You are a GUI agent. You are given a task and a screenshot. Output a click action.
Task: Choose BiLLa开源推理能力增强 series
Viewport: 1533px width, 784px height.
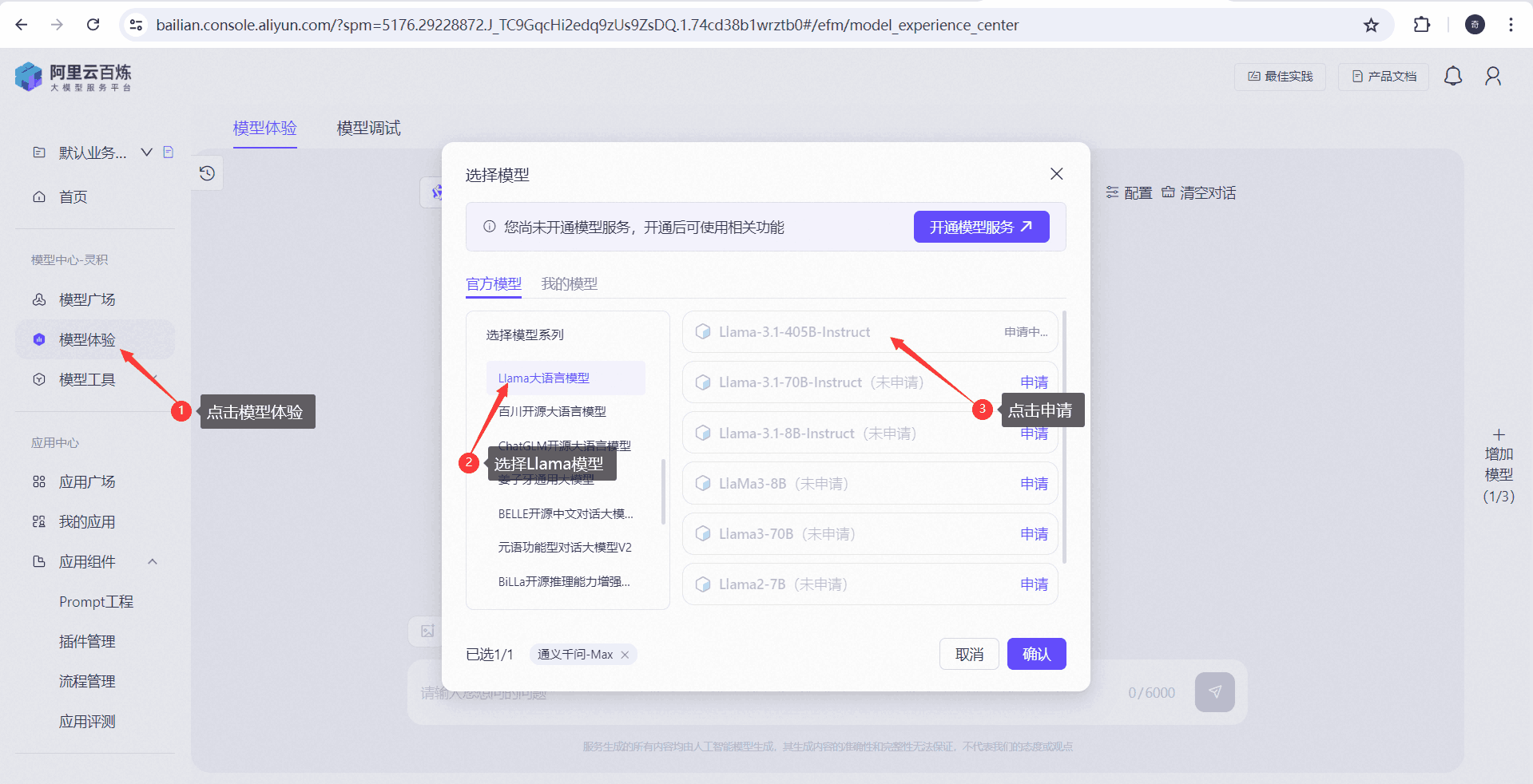564,581
